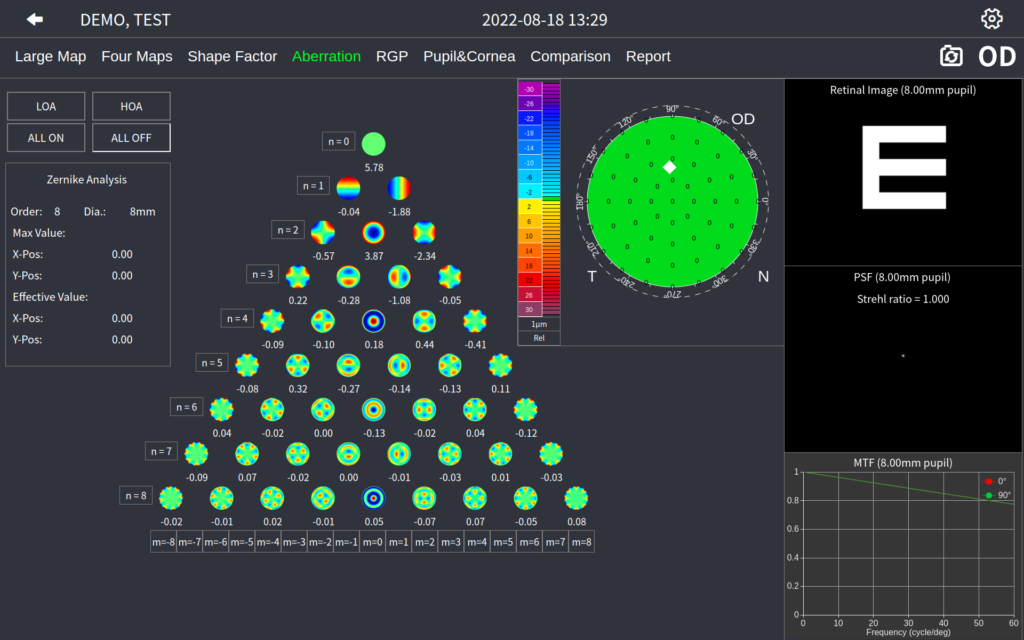Toggle the HOA aberrations button
1024x640 pixels.
click(131, 106)
